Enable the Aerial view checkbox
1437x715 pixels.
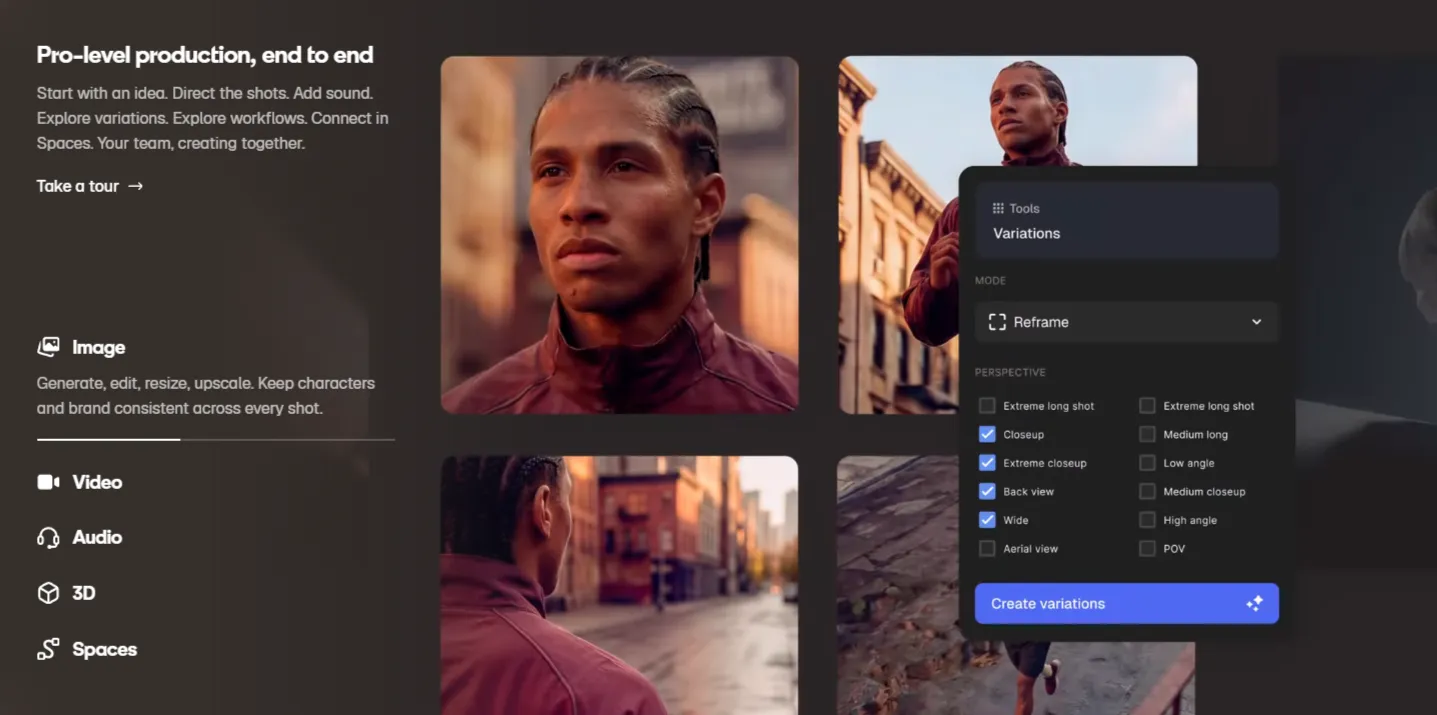click(x=987, y=549)
